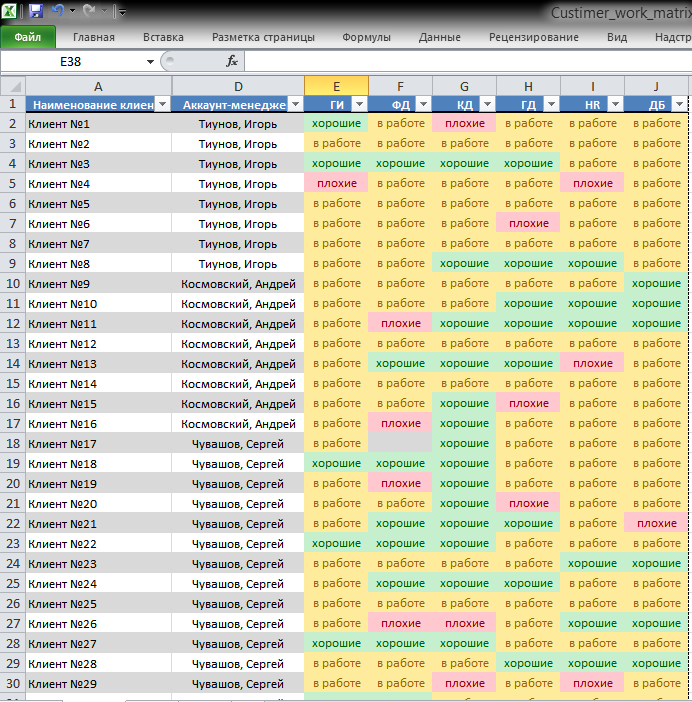The height and width of the screenshot is (702, 692).
Task: Select 'хорошие' ФД cell for Клиент №3
Action: click(x=401, y=163)
